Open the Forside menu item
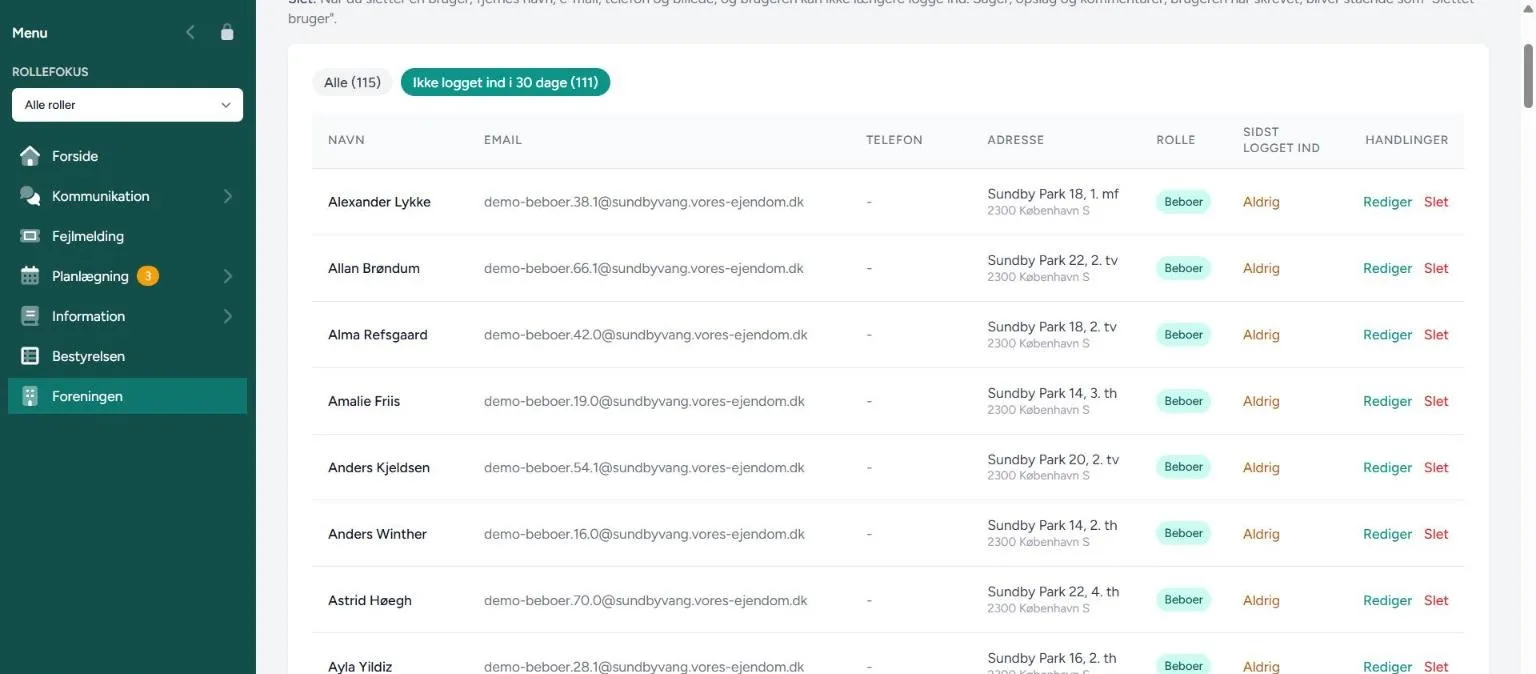The image size is (1536, 674). [127, 156]
